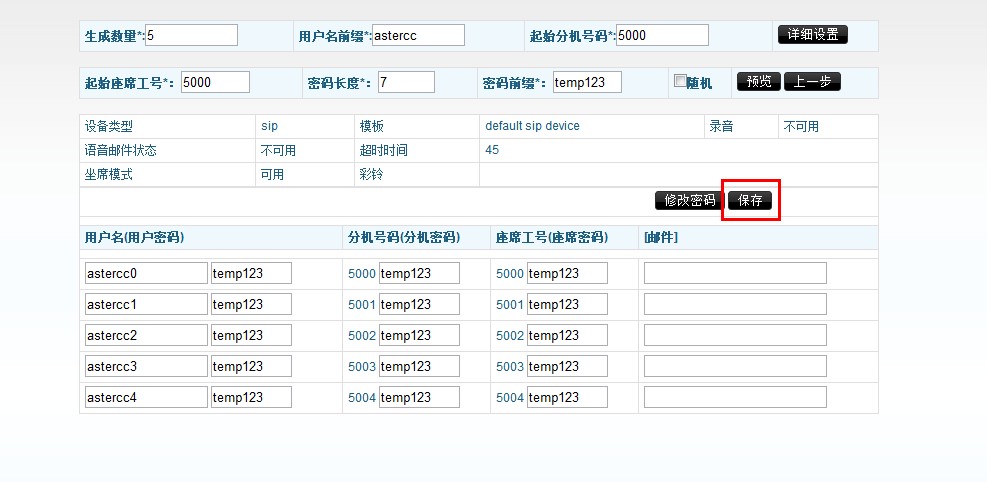Focus agent 5004 password field

coord(567,397)
